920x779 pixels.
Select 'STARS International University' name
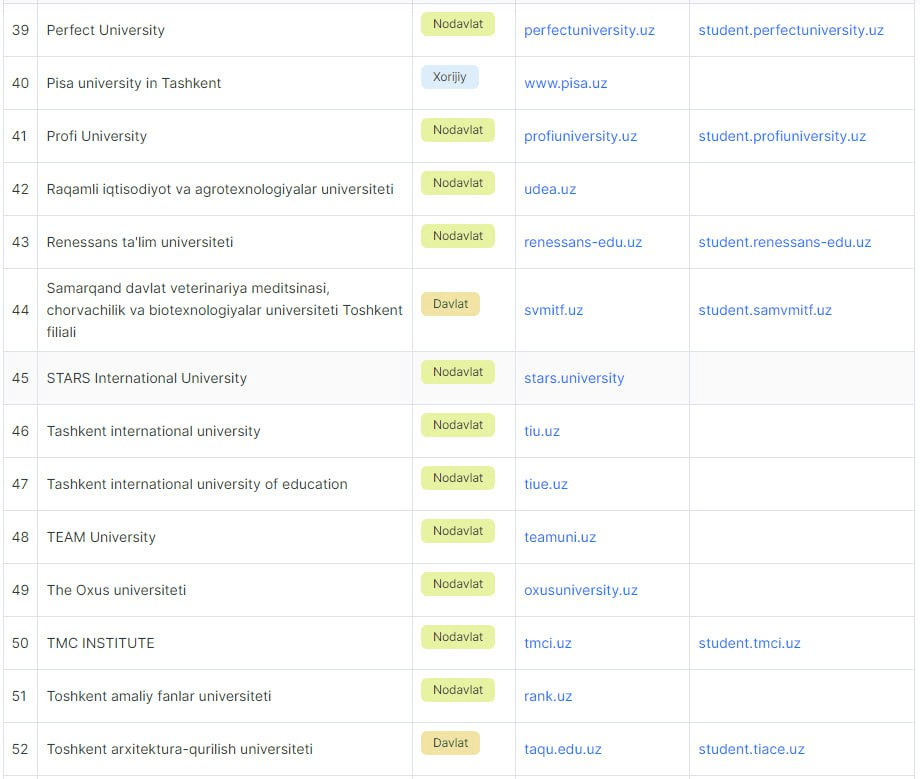[x=147, y=378]
